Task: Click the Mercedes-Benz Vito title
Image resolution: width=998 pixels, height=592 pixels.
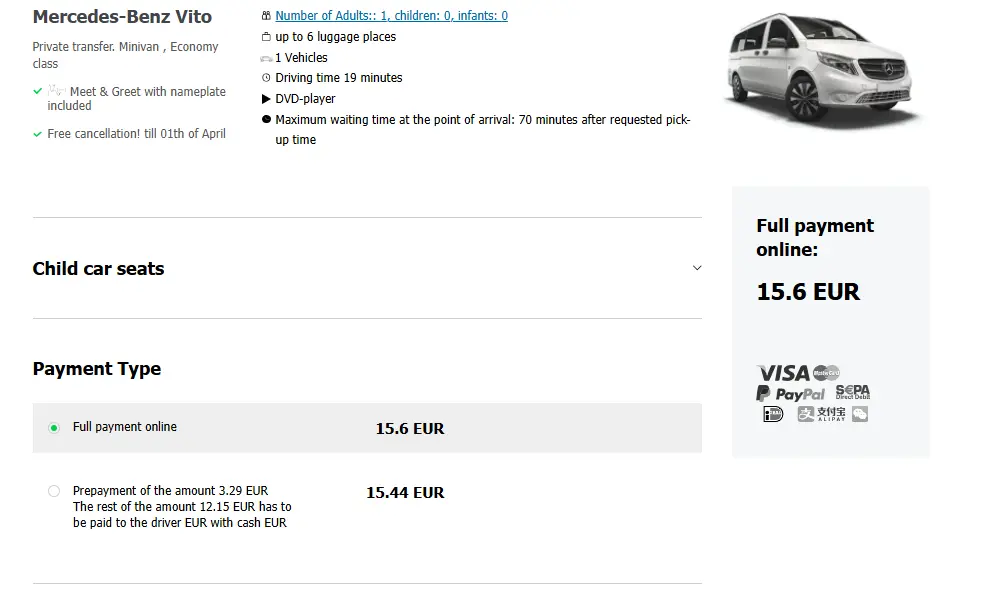Action: tap(122, 16)
